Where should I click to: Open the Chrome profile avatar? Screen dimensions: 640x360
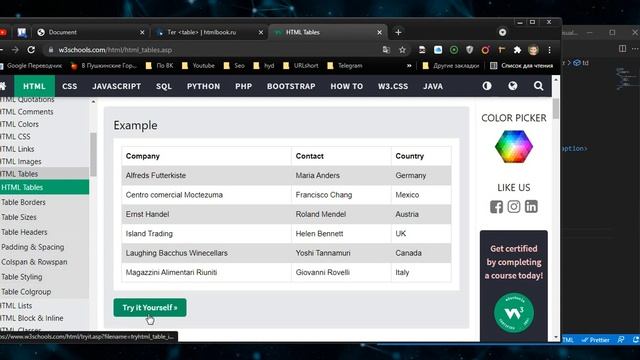click(533, 50)
